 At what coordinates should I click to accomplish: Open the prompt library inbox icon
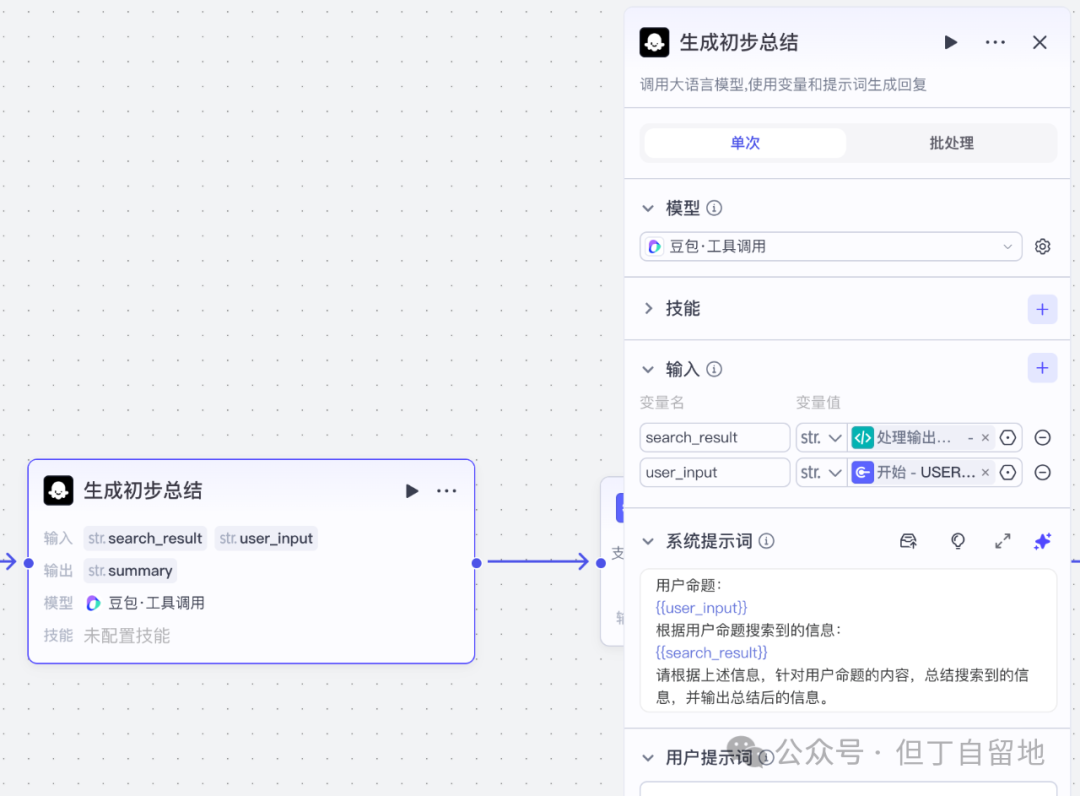(908, 540)
